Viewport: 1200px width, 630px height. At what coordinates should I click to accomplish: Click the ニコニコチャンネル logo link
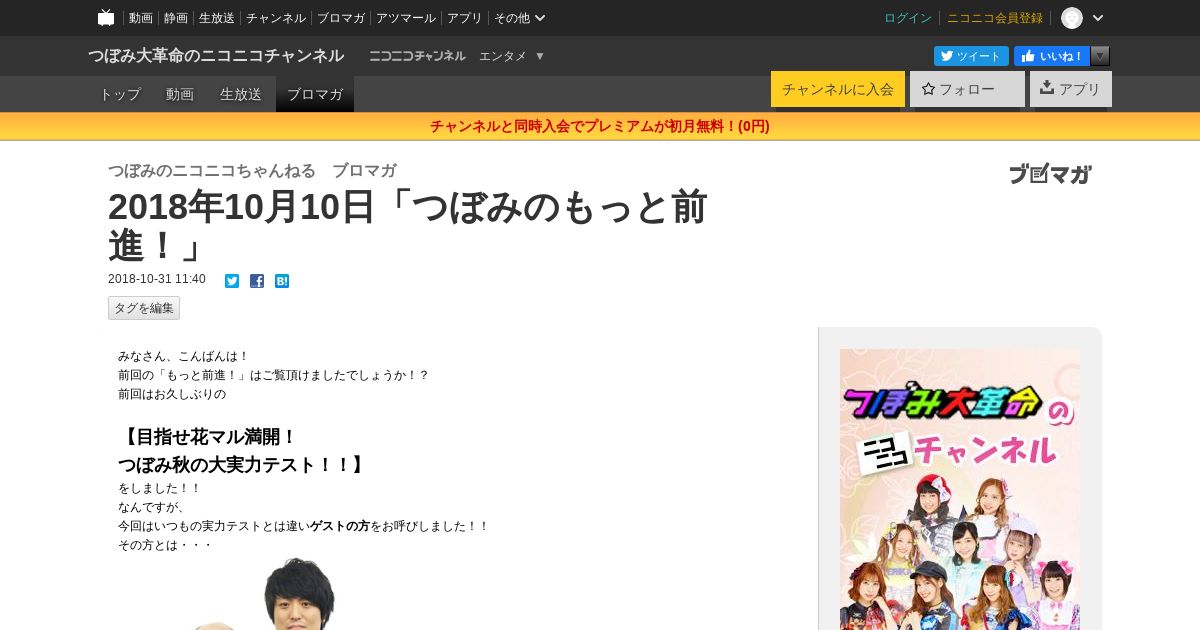[x=417, y=56]
